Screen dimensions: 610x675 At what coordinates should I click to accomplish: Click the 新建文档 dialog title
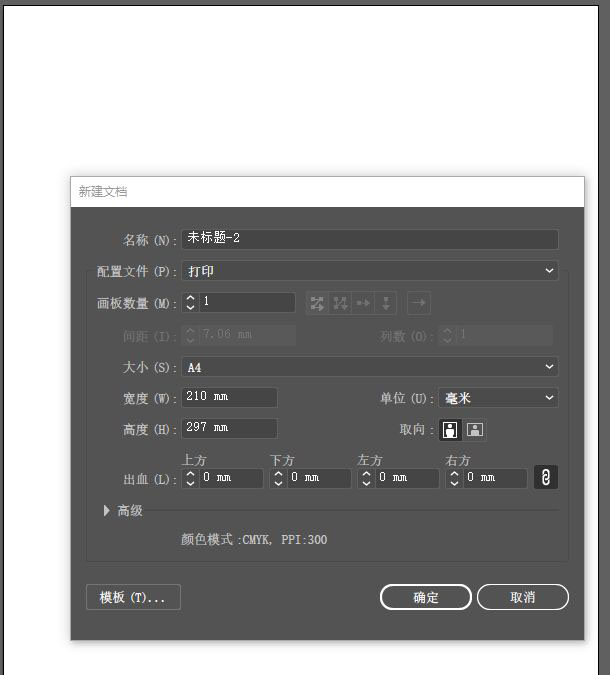coord(103,192)
